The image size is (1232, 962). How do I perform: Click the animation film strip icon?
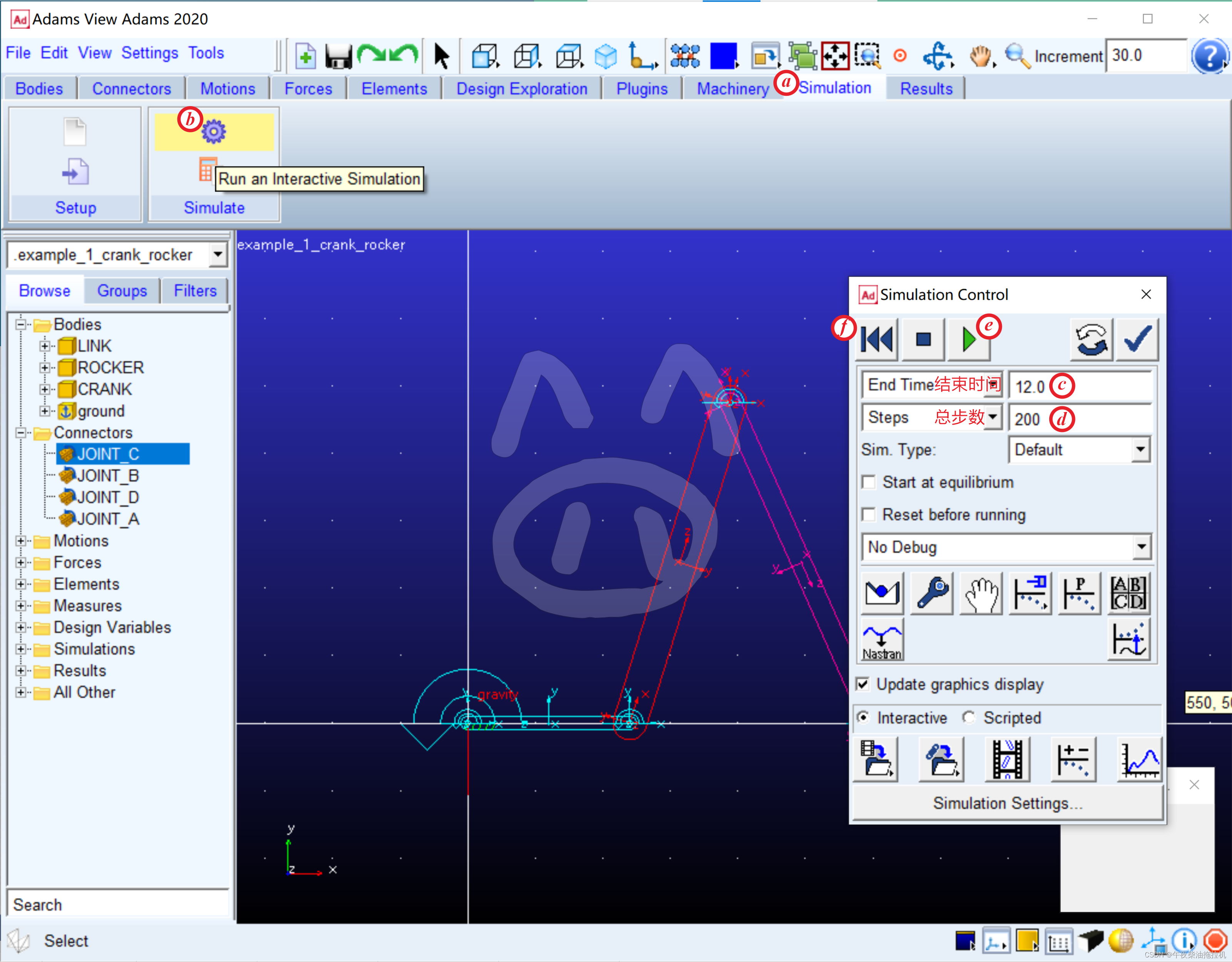click(1007, 760)
